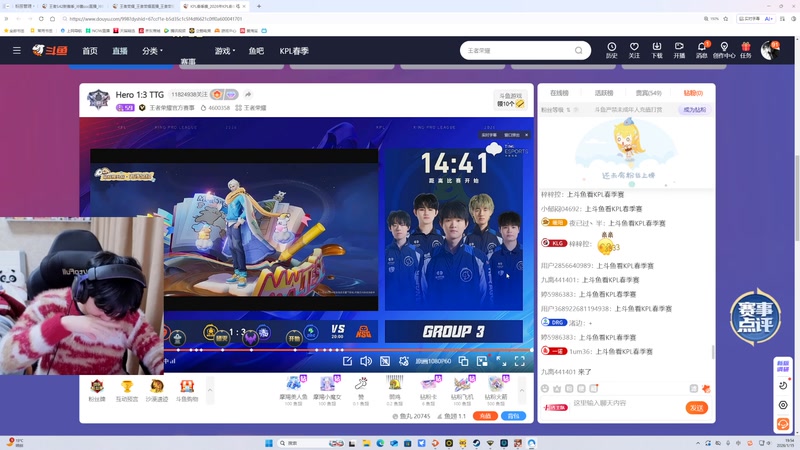Open the 关注 heart icon
Viewport: 800px width, 450px height.
pos(634,50)
